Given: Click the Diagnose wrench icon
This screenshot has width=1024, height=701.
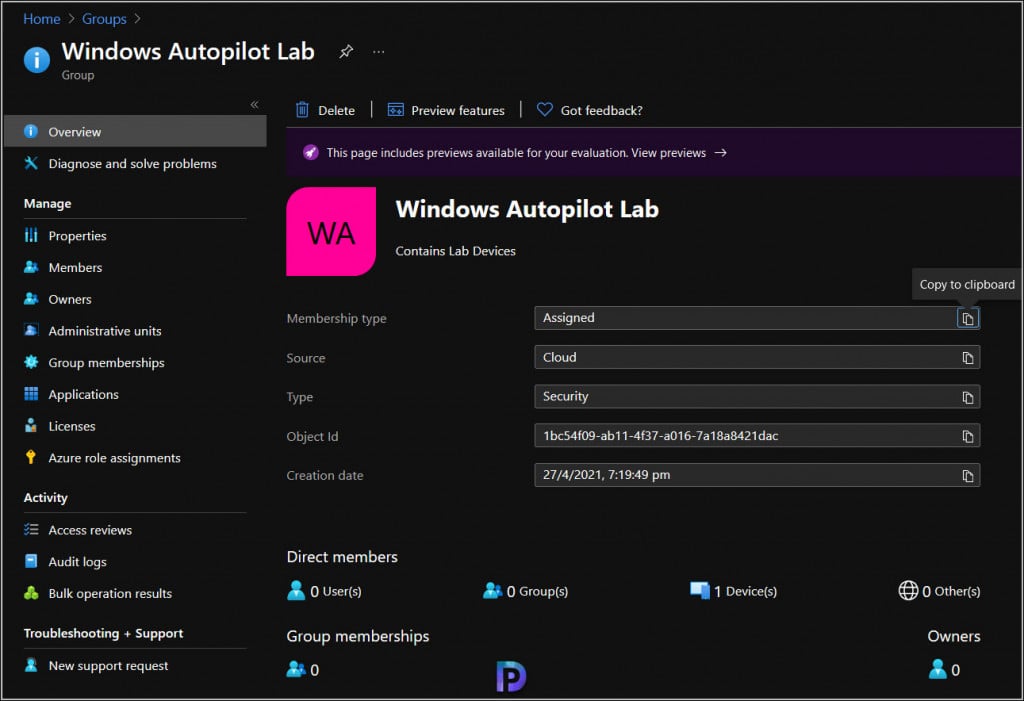Looking at the screenshot, I should click(31, 163).
